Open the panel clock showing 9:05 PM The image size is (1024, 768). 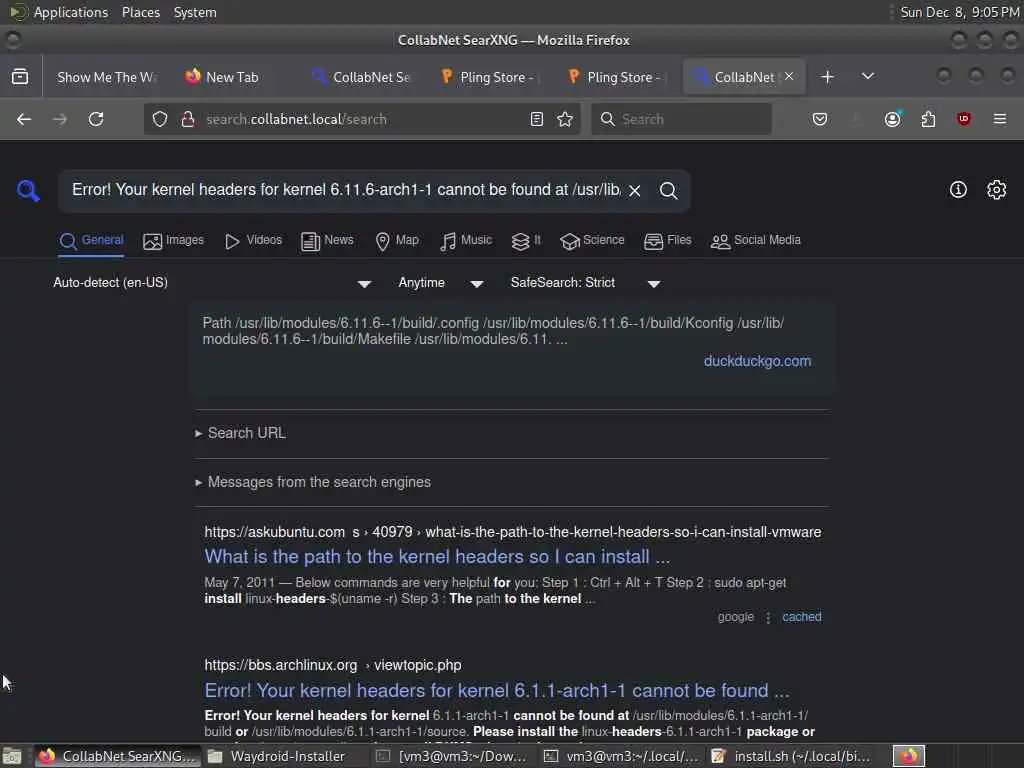[959, 12]
